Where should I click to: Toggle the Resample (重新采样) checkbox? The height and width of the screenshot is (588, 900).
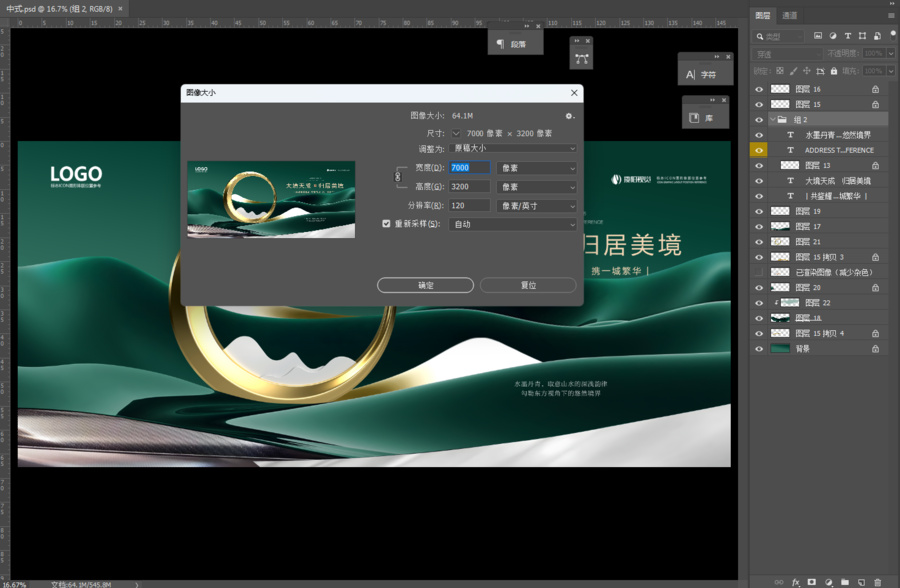[x=386, y=224]
